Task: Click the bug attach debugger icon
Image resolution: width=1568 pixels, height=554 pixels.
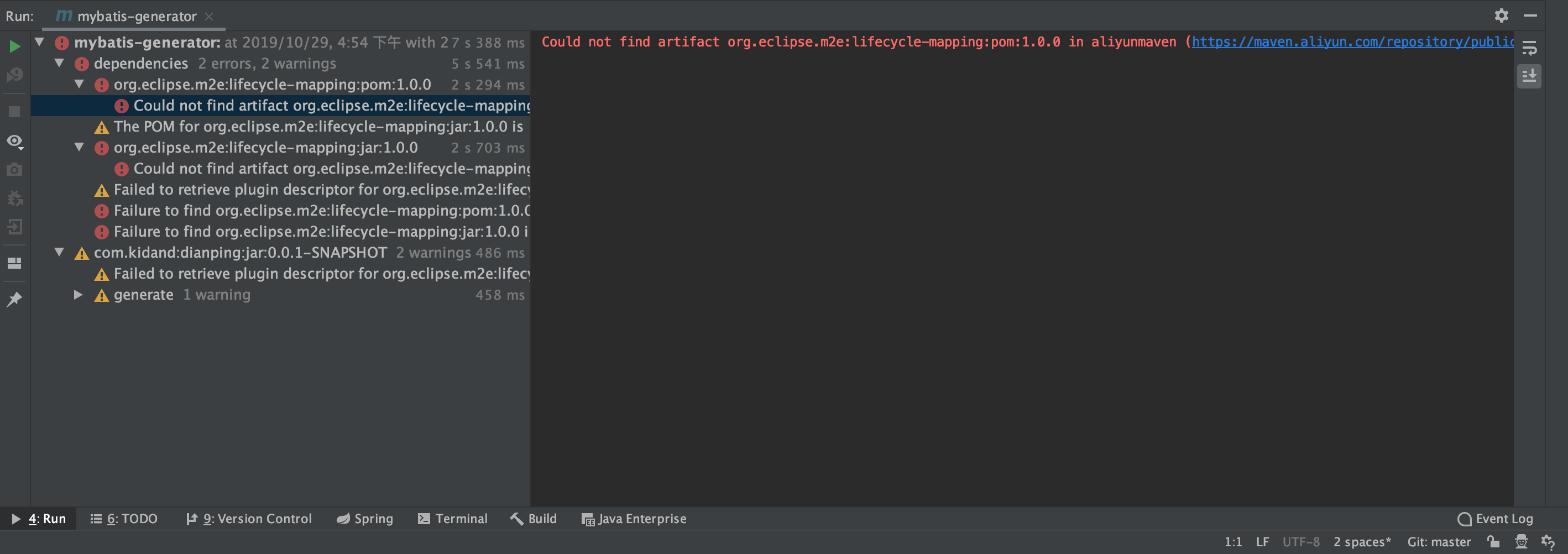Action: pyautogui.click(x=14, y=198)
